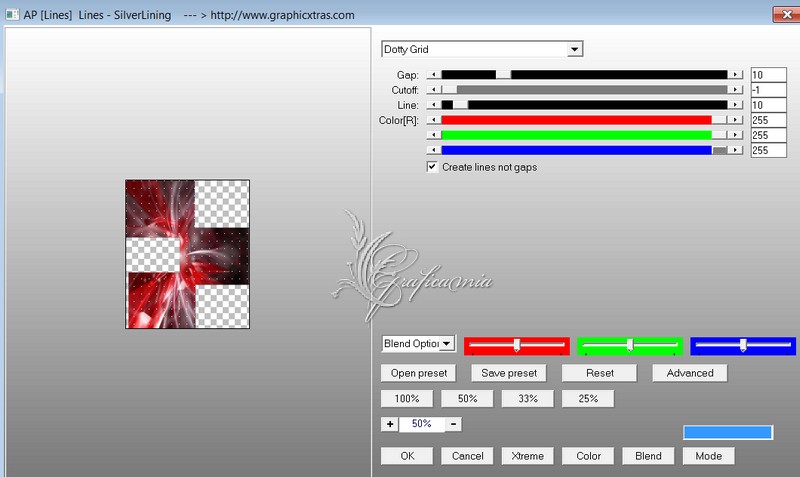Click the Cutoff slider left arrow
The width and height of the screenshot is (800, 477).
[x=434, y=90]
